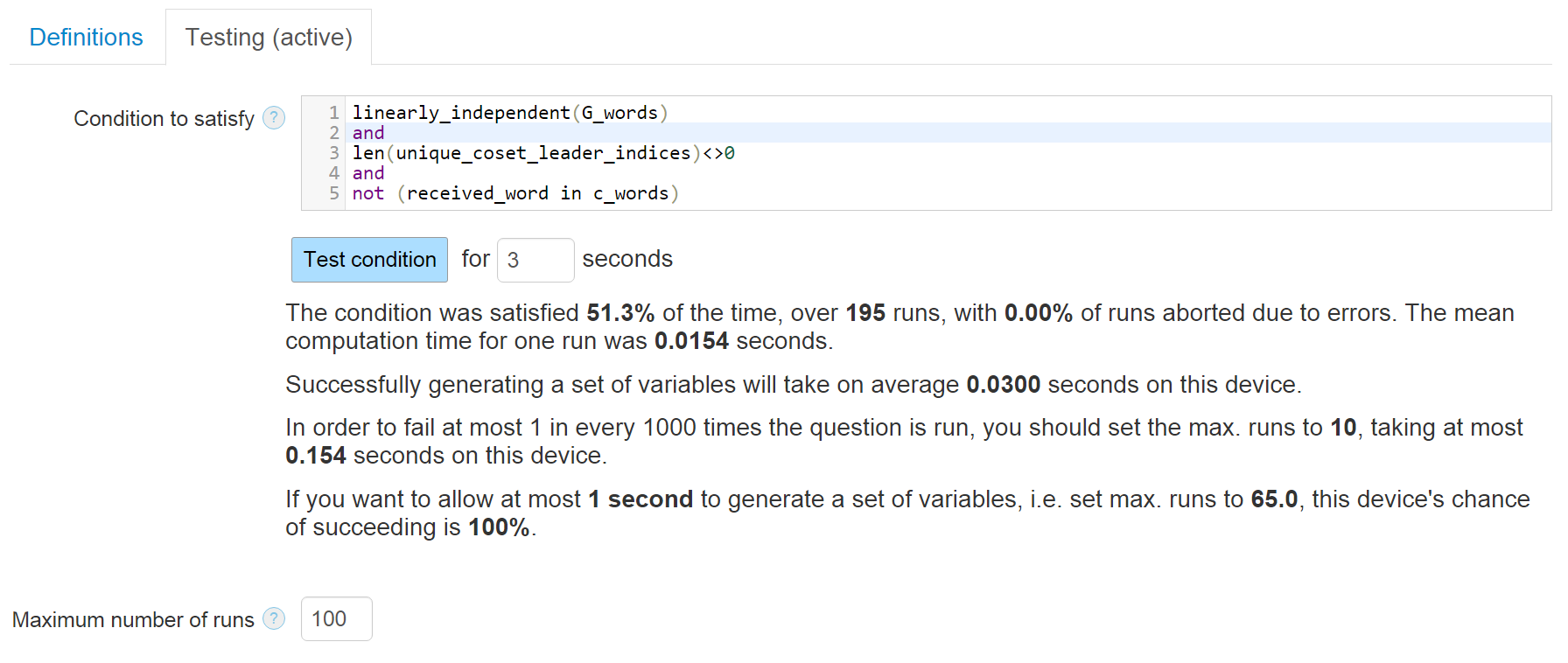Click the 'Condition to satisfy' label
This screenshot has height=663, width=1568.
[x=164, y=118]
